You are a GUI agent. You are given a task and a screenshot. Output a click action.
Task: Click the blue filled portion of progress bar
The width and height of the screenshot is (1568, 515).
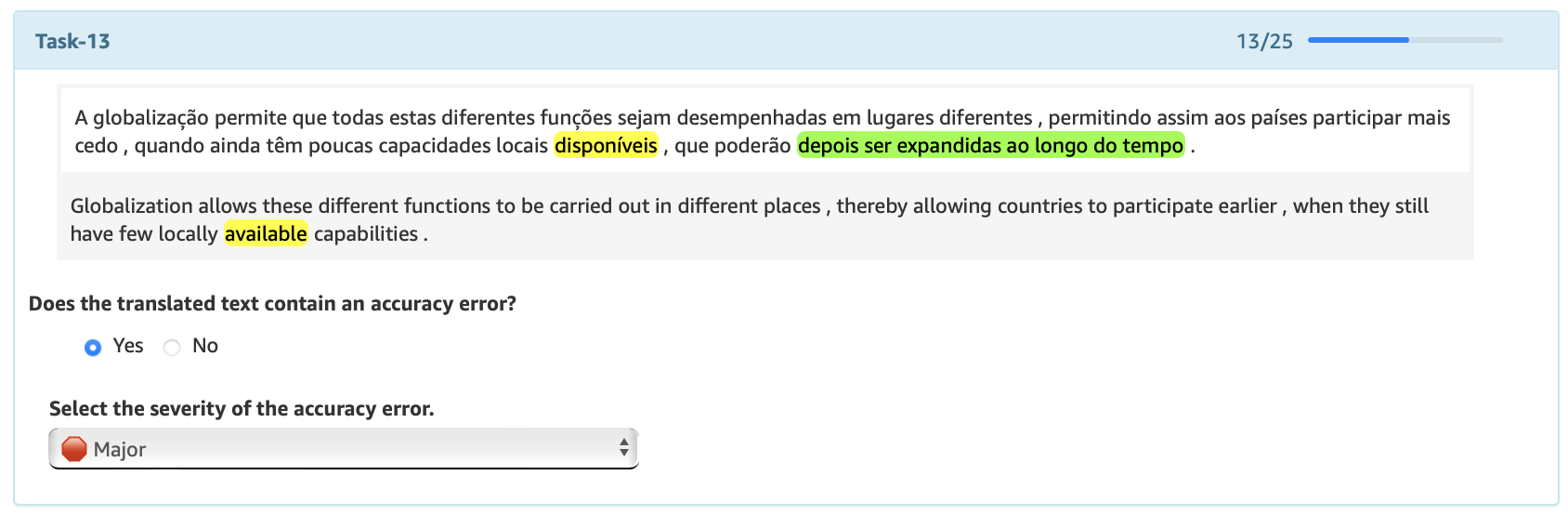(x=1357, y=40)
